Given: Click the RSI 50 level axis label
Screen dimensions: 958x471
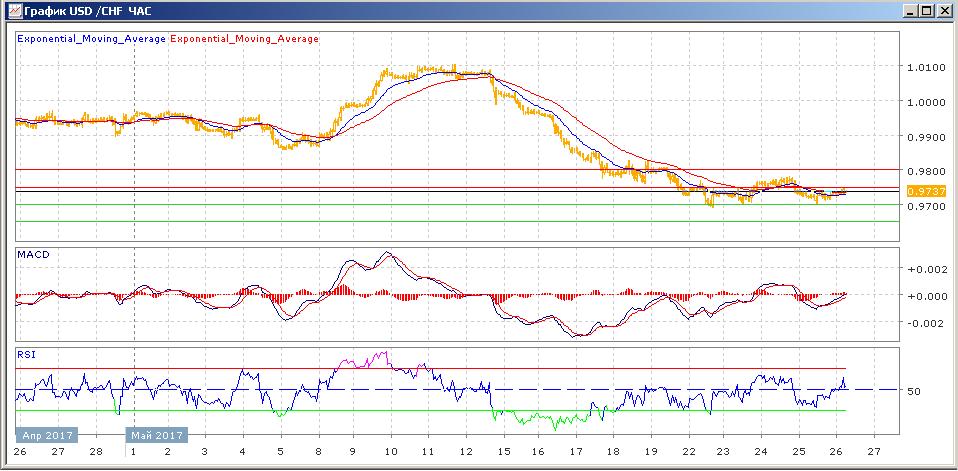Looking at the screenshot, I should point(913,391).
